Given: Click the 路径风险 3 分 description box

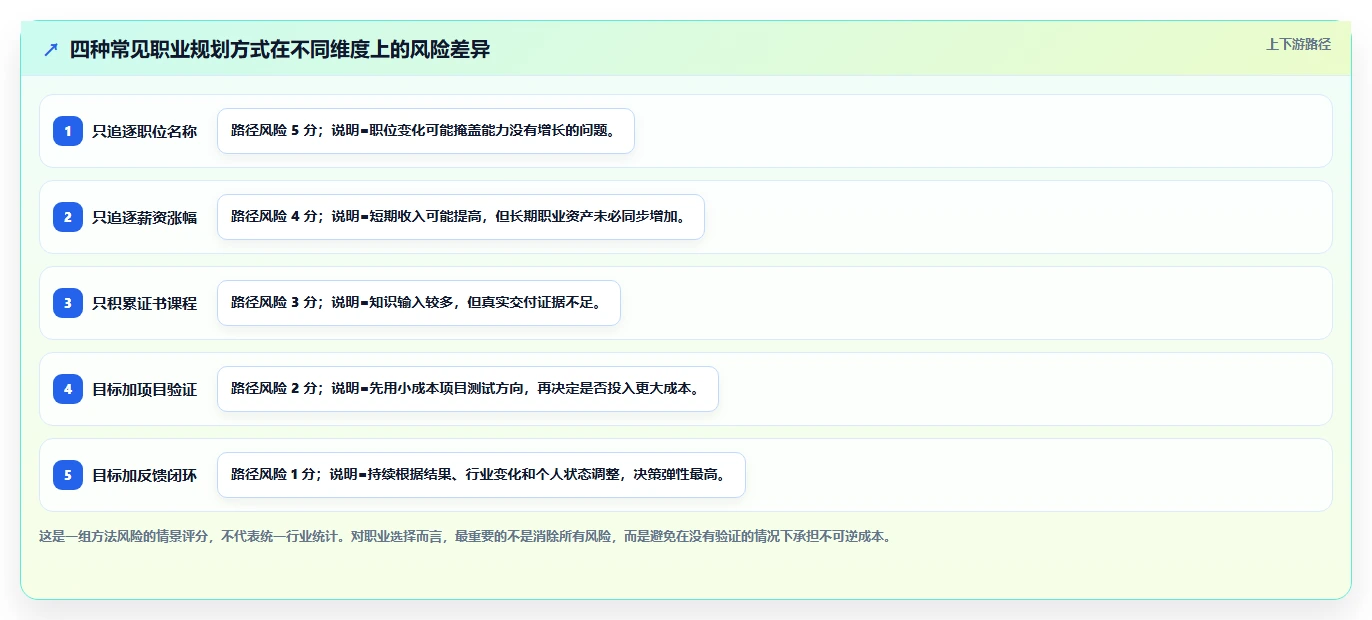Looking at the screenshot, I should [x=419, y=303].
